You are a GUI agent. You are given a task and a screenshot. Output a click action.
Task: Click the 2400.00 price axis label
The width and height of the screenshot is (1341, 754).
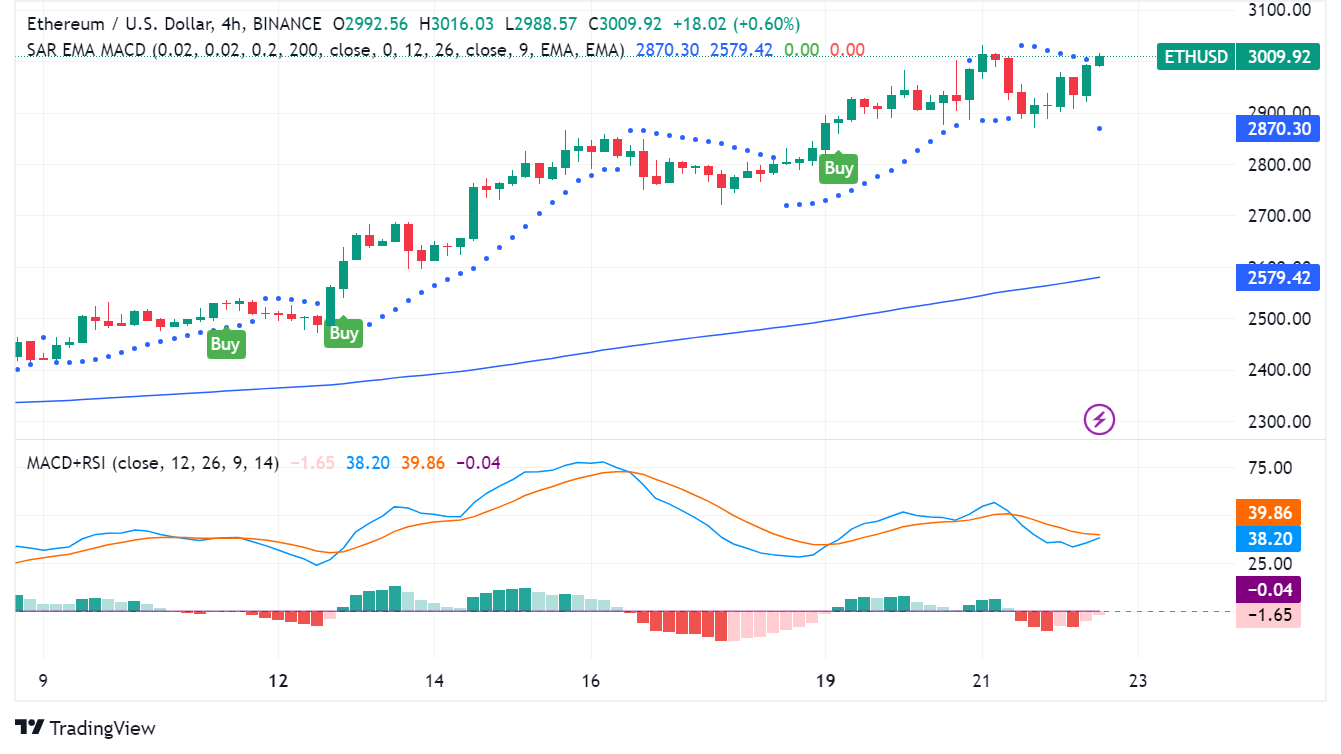pos(1279,370)
